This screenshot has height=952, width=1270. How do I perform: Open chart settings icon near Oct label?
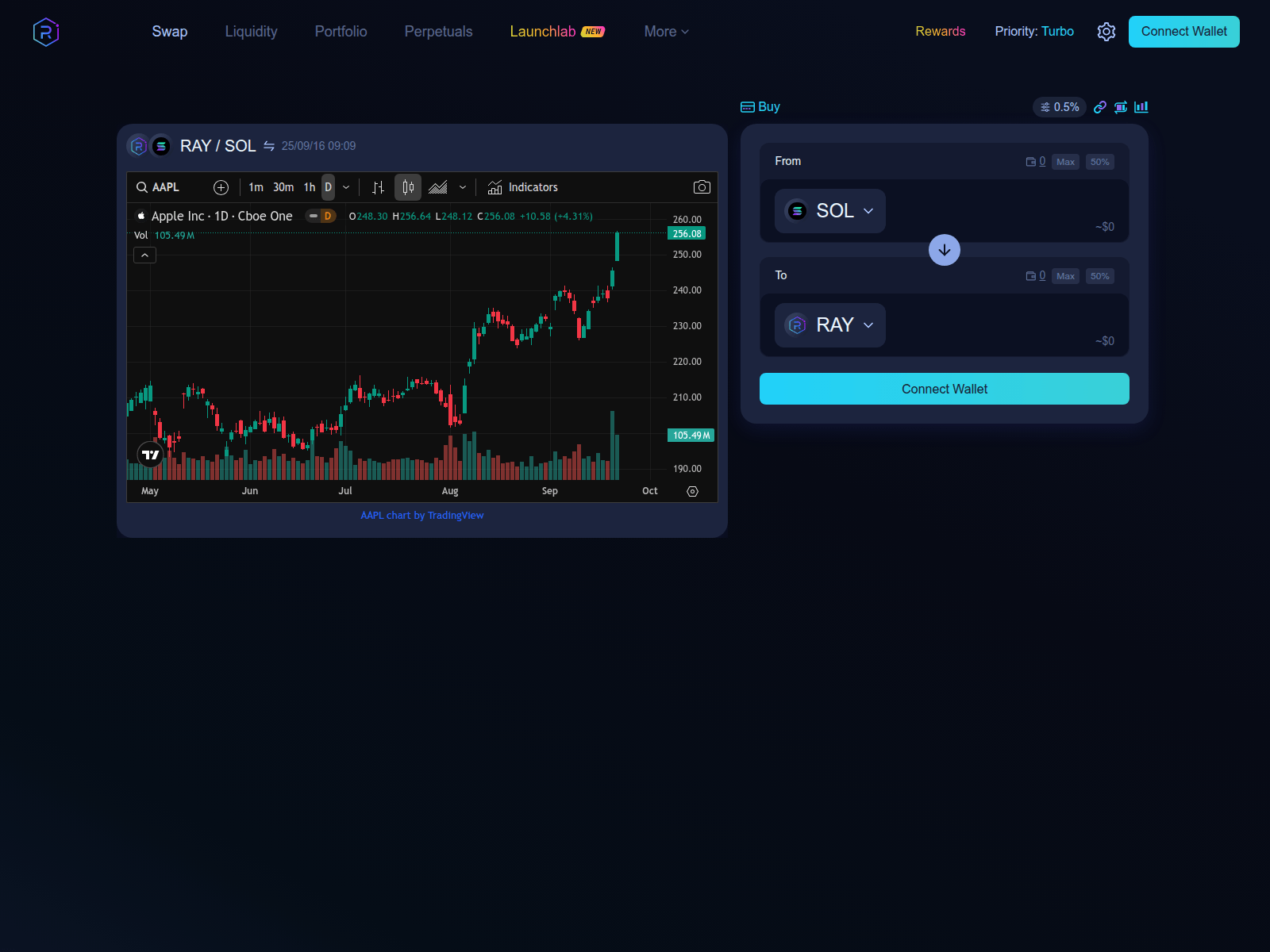(x=692, y=491)
